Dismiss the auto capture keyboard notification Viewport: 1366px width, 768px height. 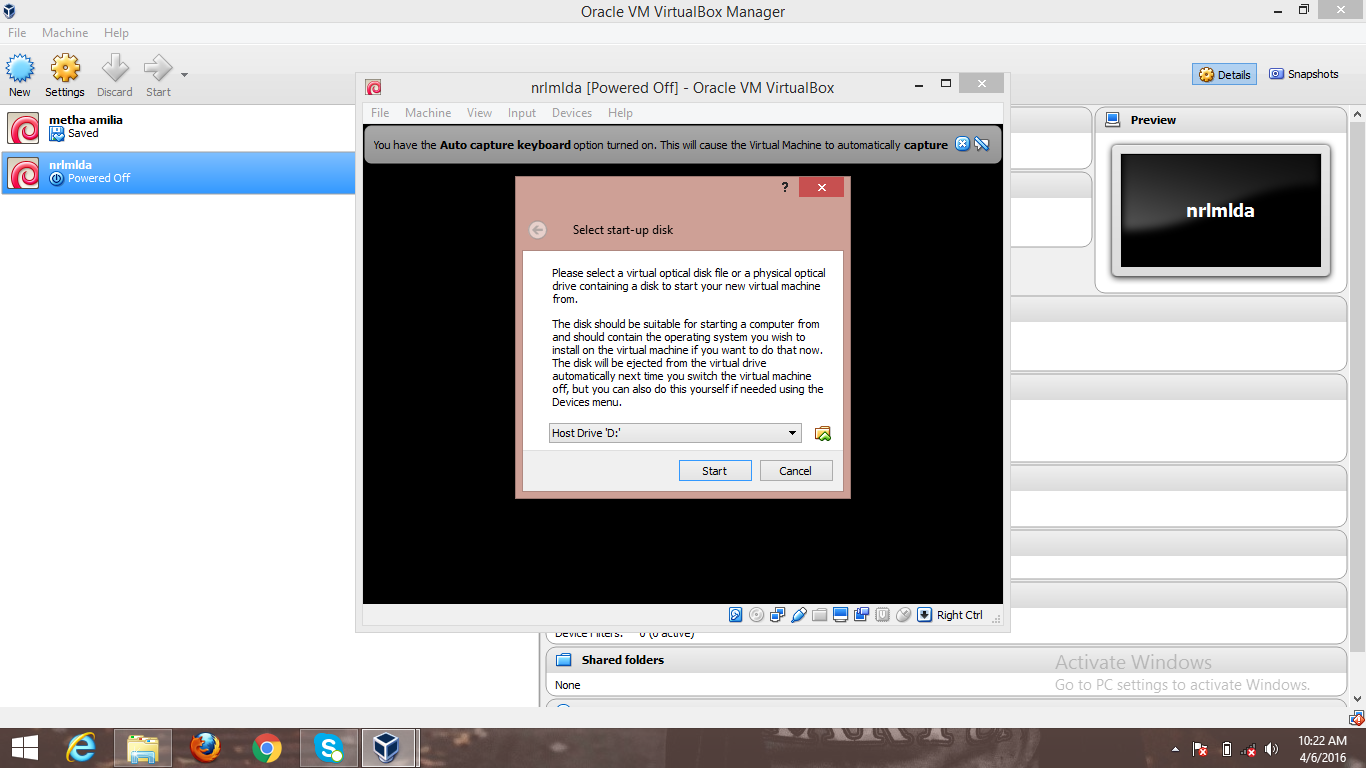coord(962,144)
